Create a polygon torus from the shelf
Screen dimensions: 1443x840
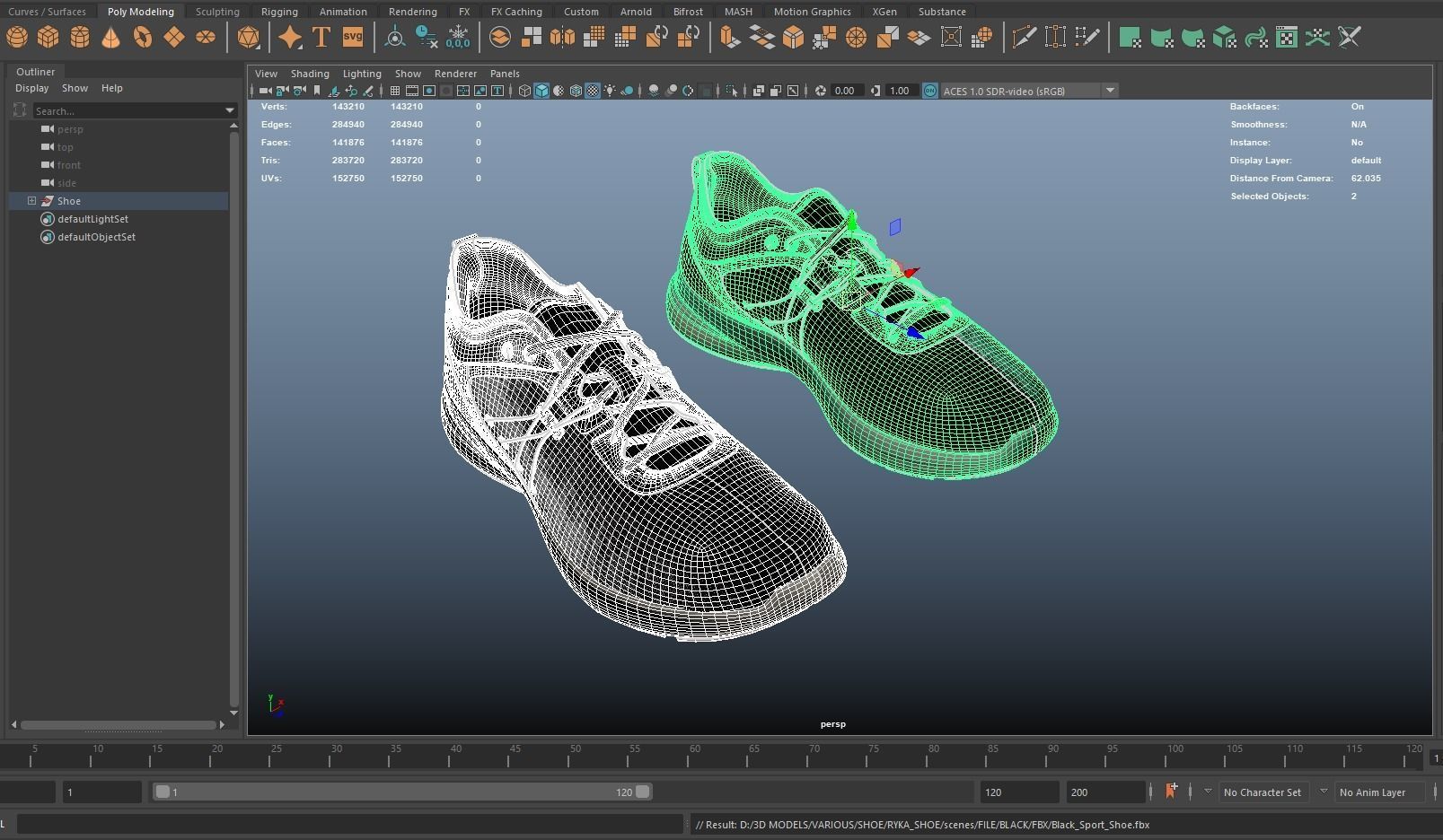[143, 37]
